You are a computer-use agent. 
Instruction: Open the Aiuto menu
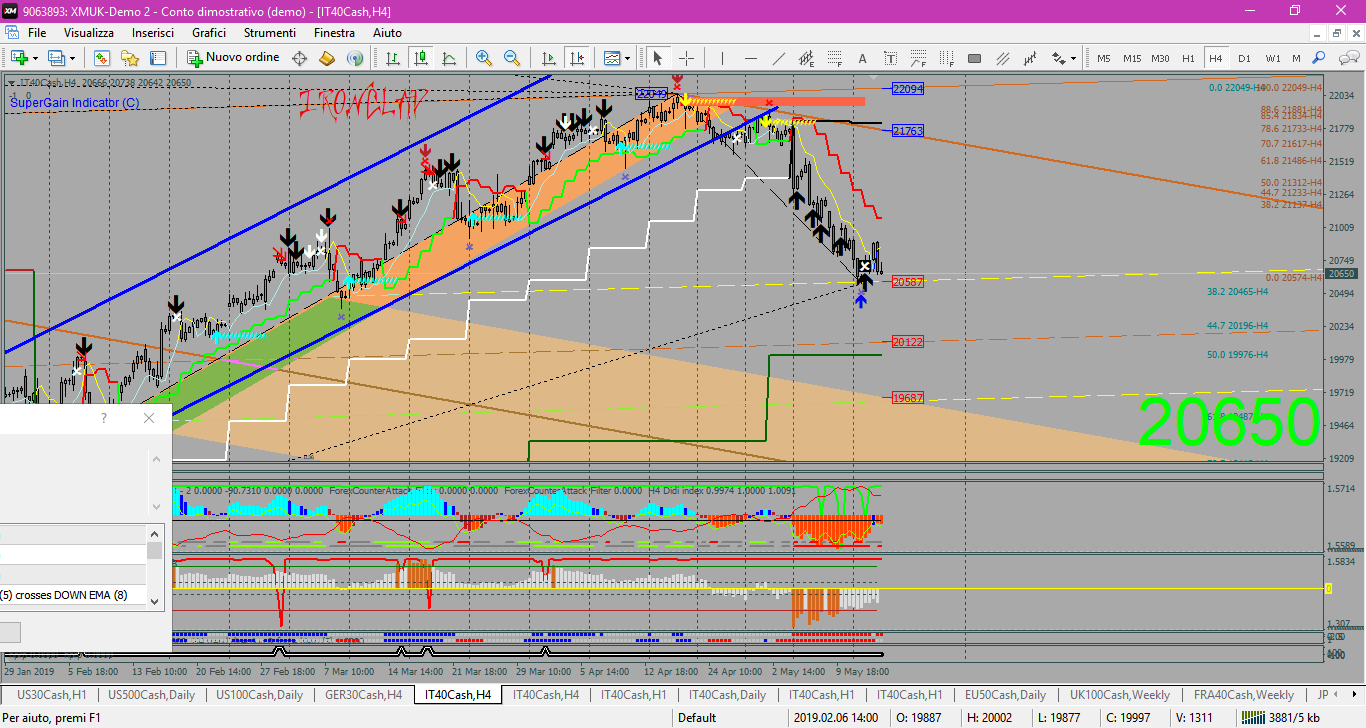387,33
